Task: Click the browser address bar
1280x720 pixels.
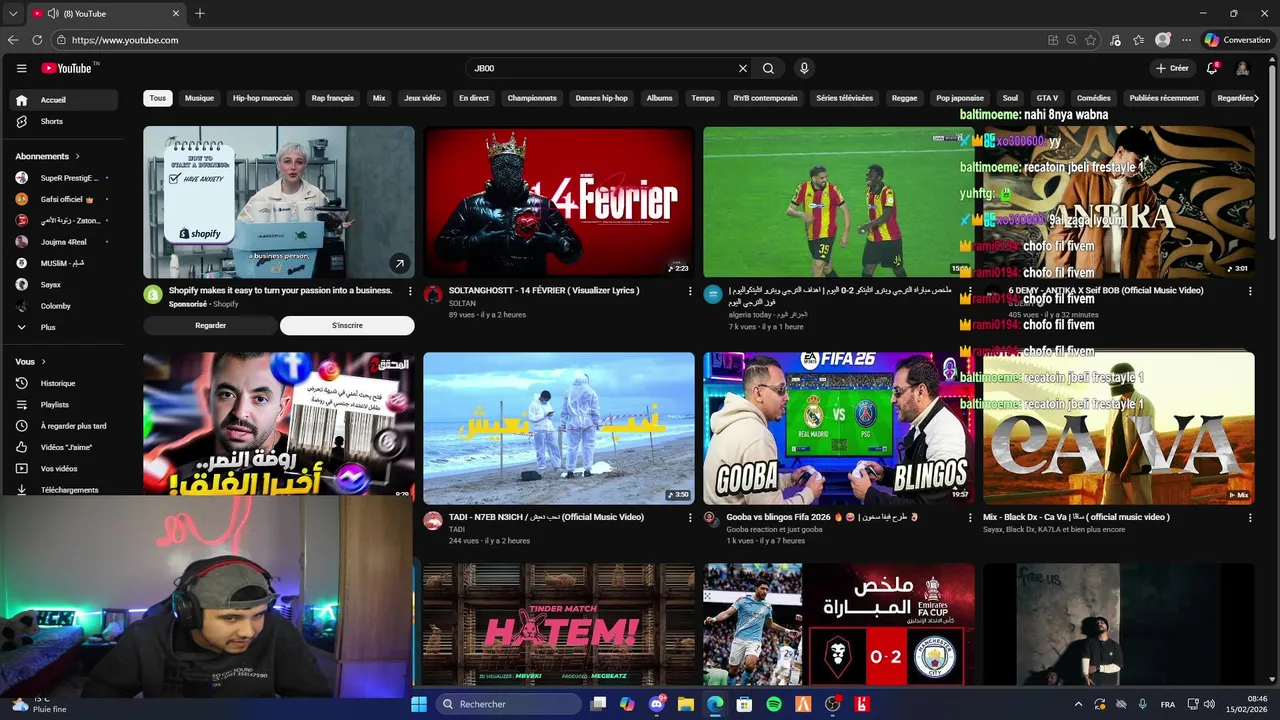Action: click(x=550, y=40)
